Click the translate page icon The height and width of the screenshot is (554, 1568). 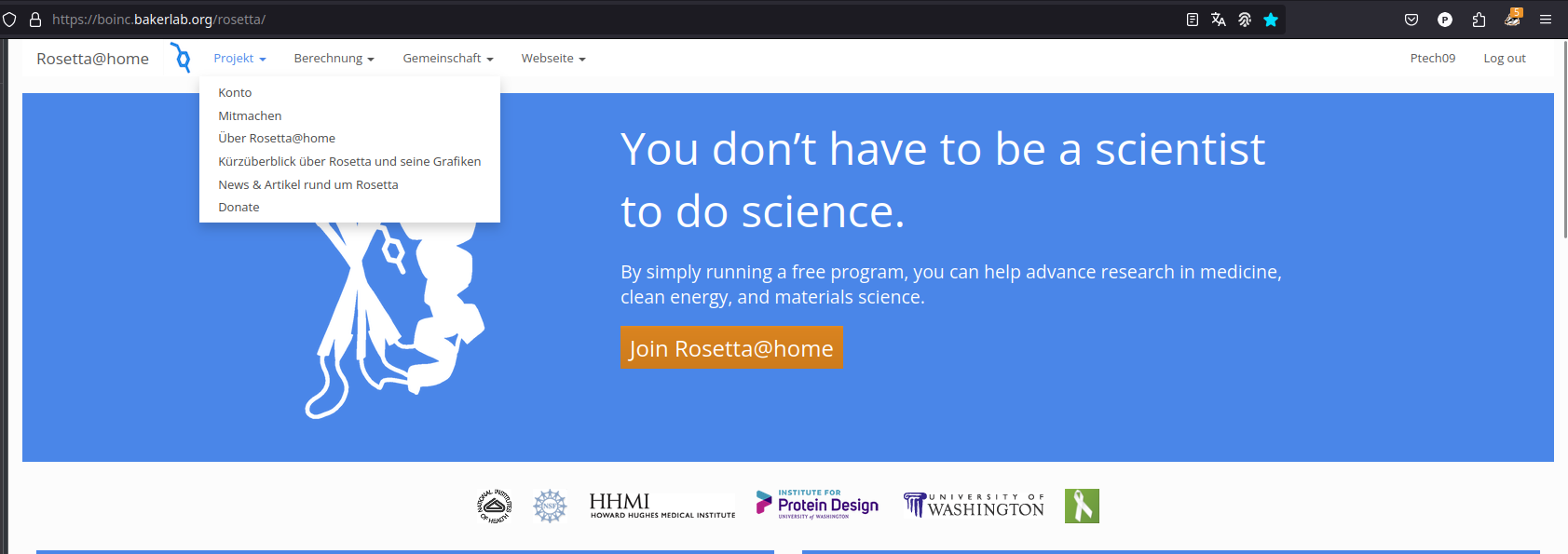(x=1218, y=20)
